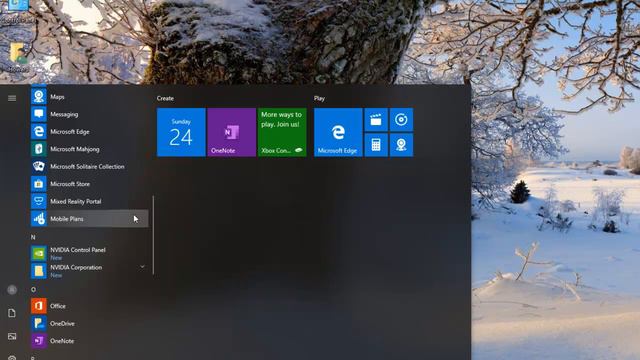Open the Mobile Plans app
The width and height of the screenshot is (640, 360).
(89, 219)
